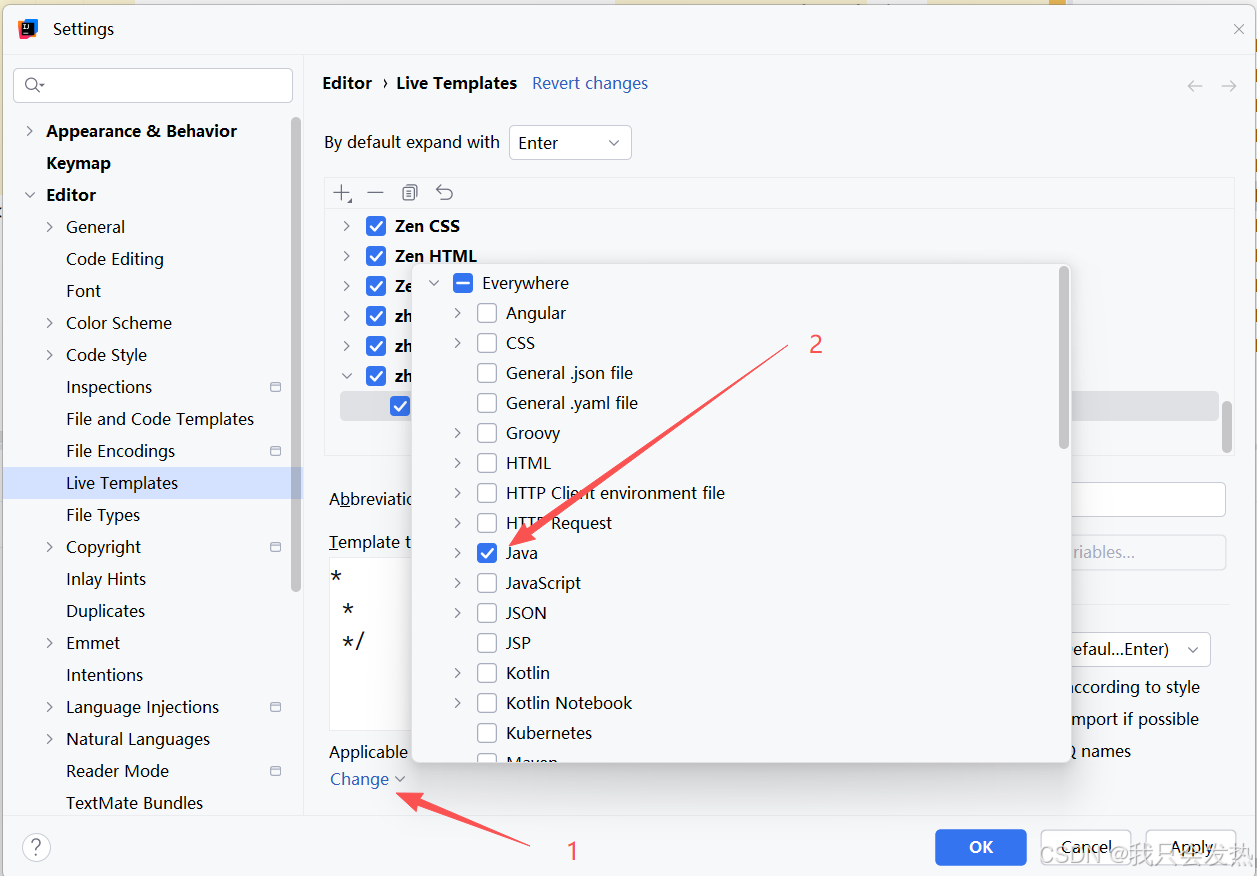Click the JSON context label

(x=526, y=613)
